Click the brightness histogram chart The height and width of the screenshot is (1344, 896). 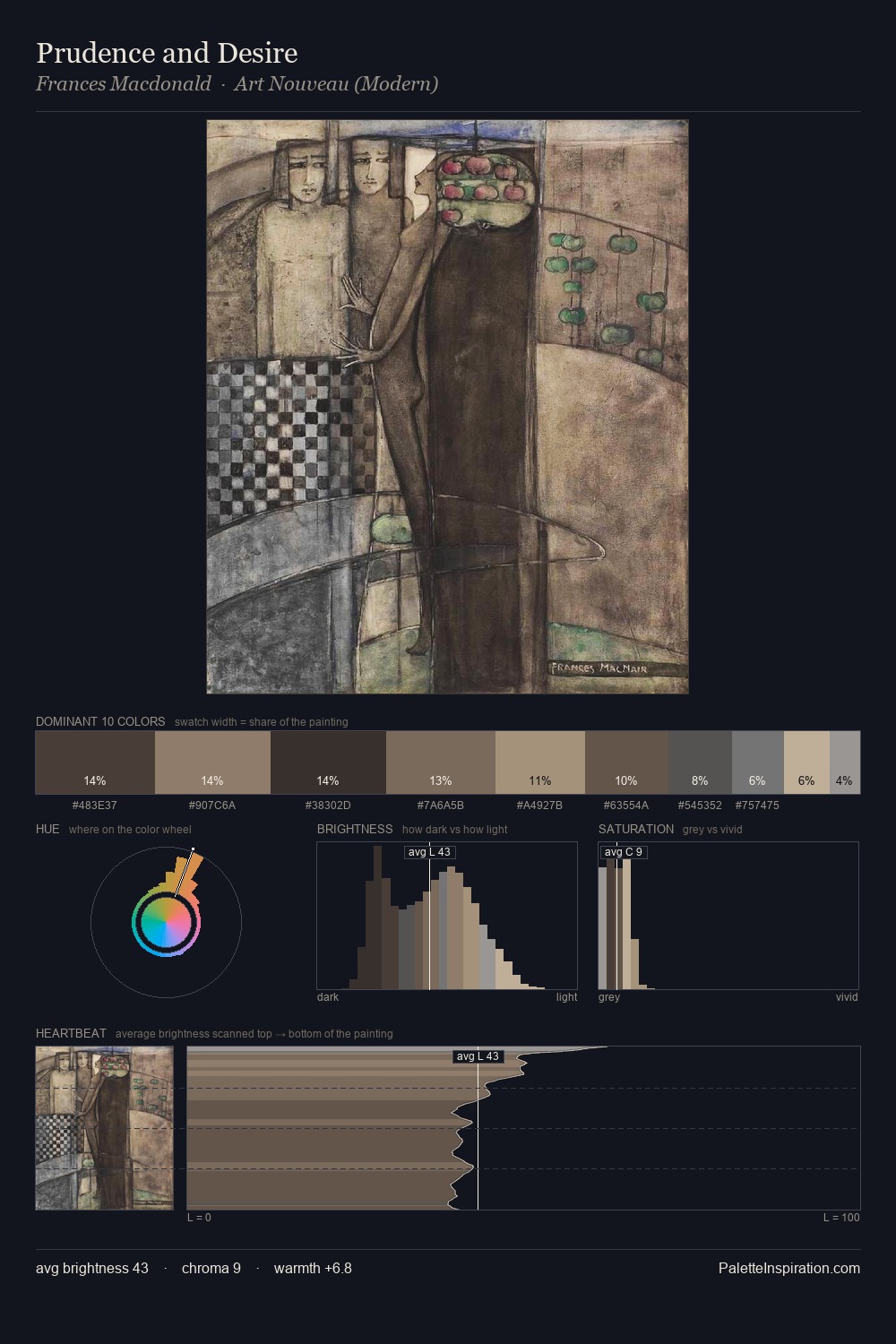[447, 916]
